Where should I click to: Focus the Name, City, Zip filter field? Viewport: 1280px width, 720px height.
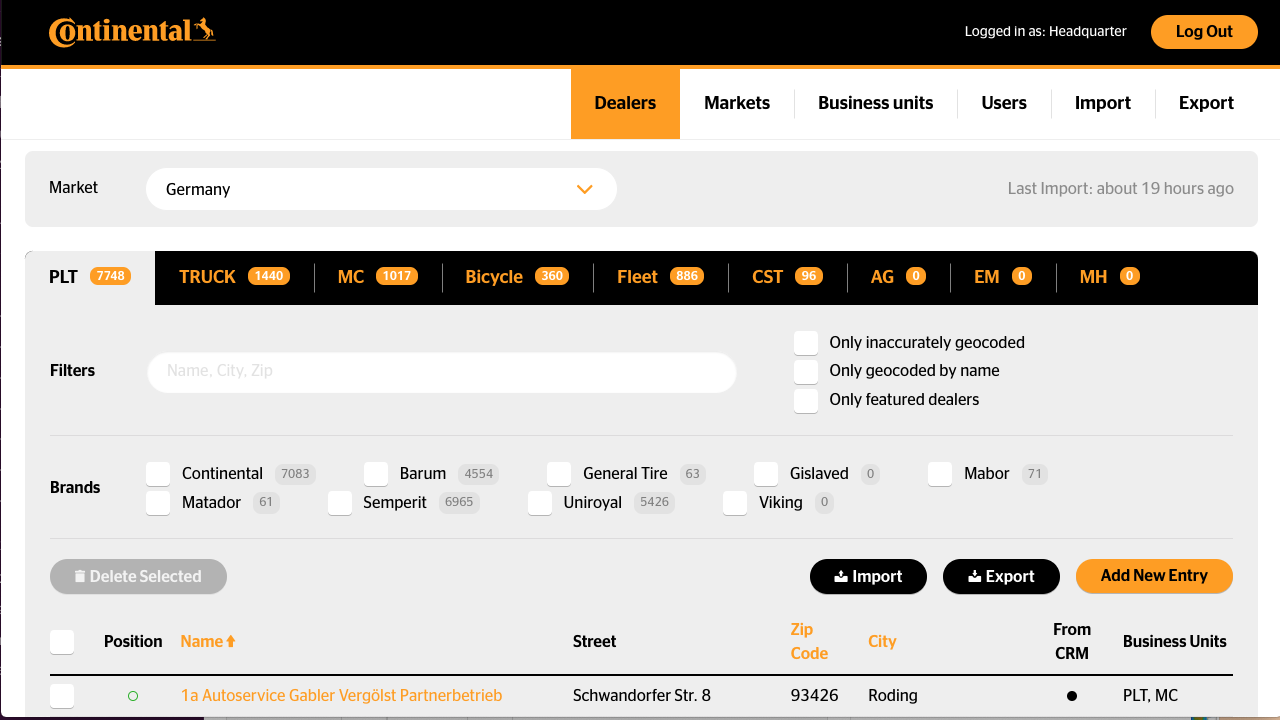coord(442,372)
